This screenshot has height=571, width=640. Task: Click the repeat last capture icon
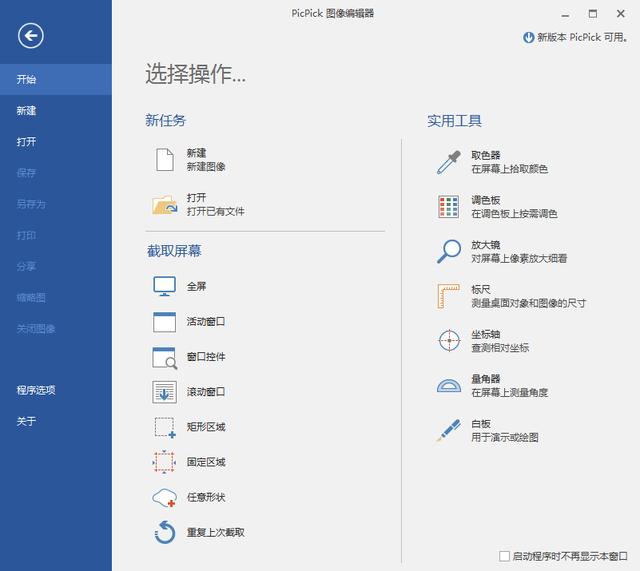pos(165,532)
